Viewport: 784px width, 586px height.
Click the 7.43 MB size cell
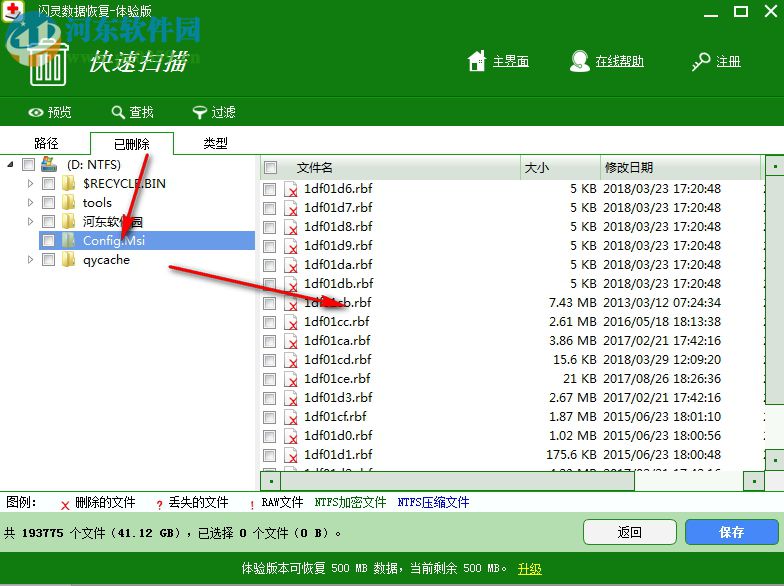click(572, 302)
